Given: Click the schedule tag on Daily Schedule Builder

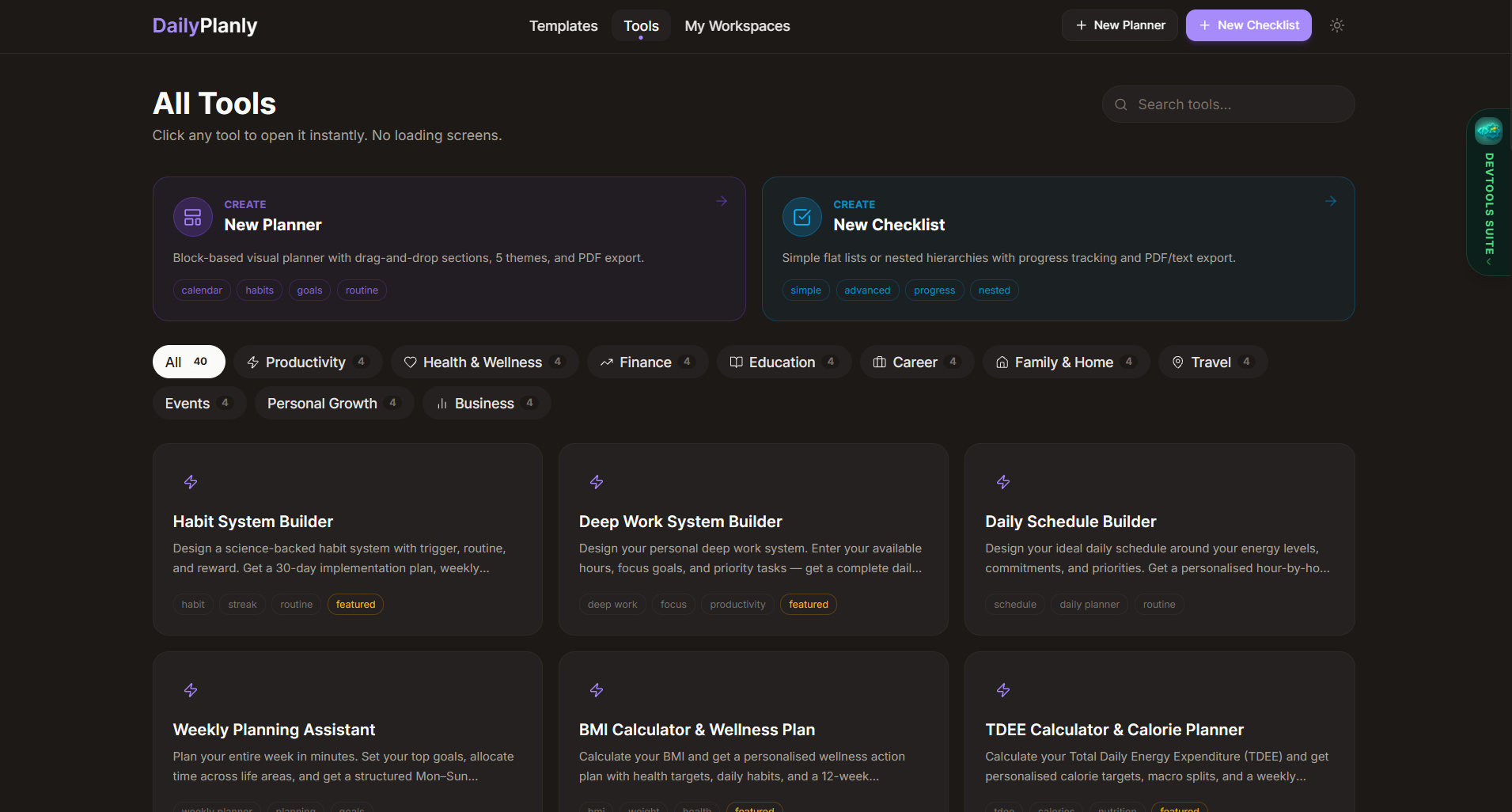Looking at the screenshot, I should click(x=1015, y=605).
